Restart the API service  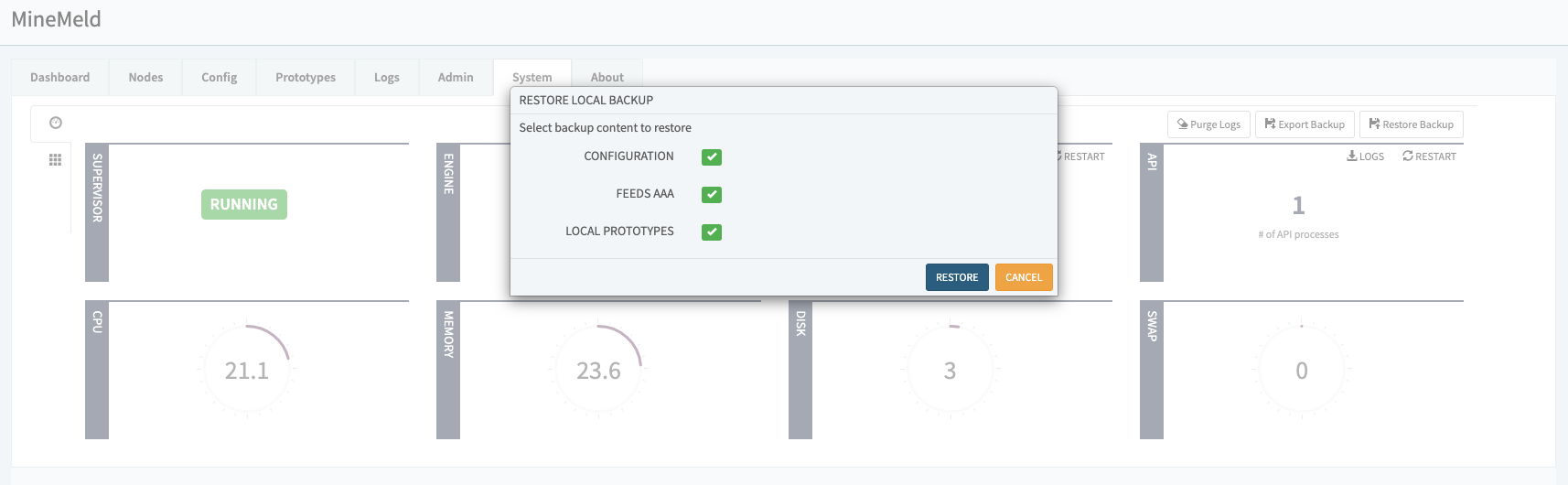(x=1430, y=156)
